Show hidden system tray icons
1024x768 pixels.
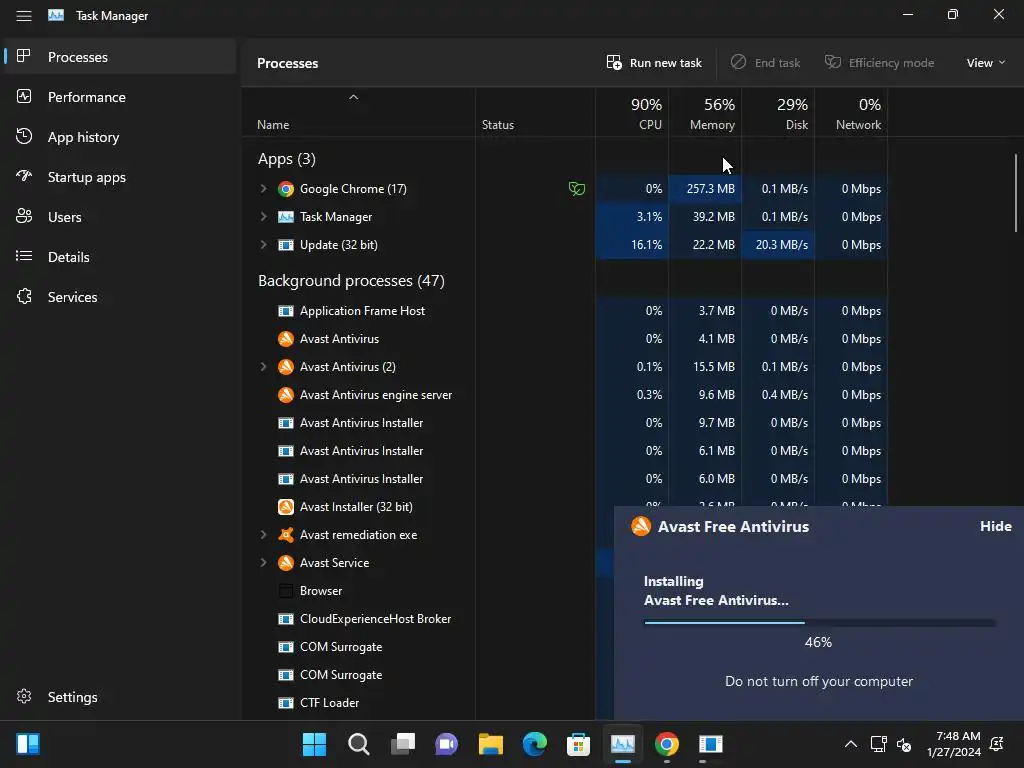tap(850, 744)
